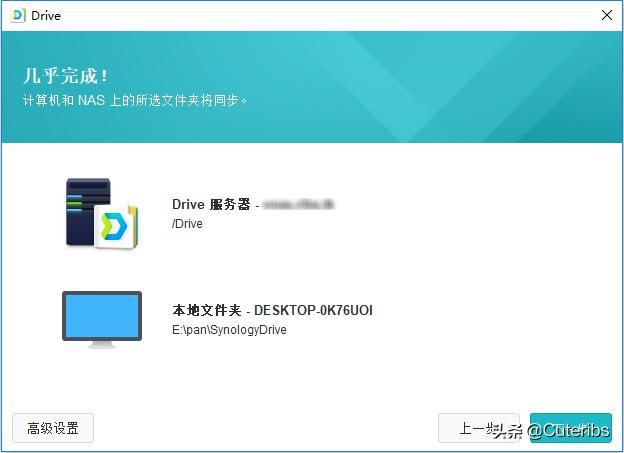Click the 本地文件夹 - DESKTOP-0K76UOI label
624x453 pixels.
point(273,310)
